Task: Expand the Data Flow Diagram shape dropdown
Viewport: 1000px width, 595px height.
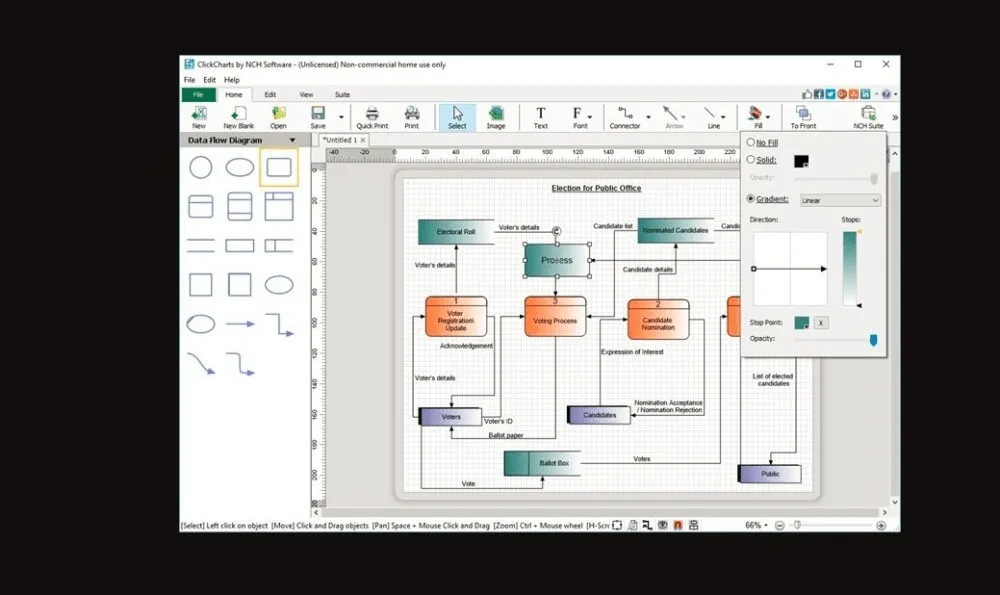Action: tap(293, 140)
